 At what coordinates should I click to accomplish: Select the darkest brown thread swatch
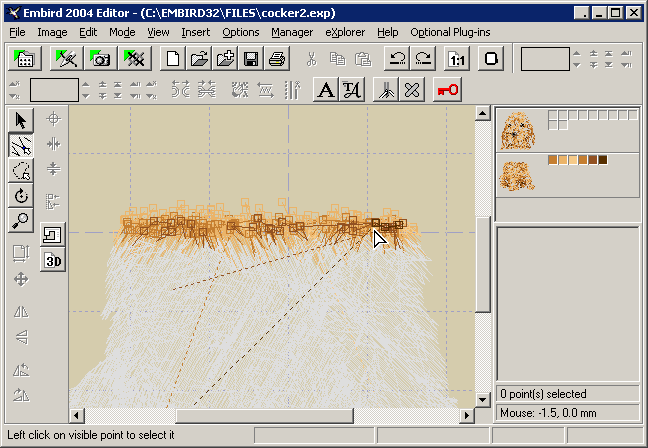pos(603,160)
